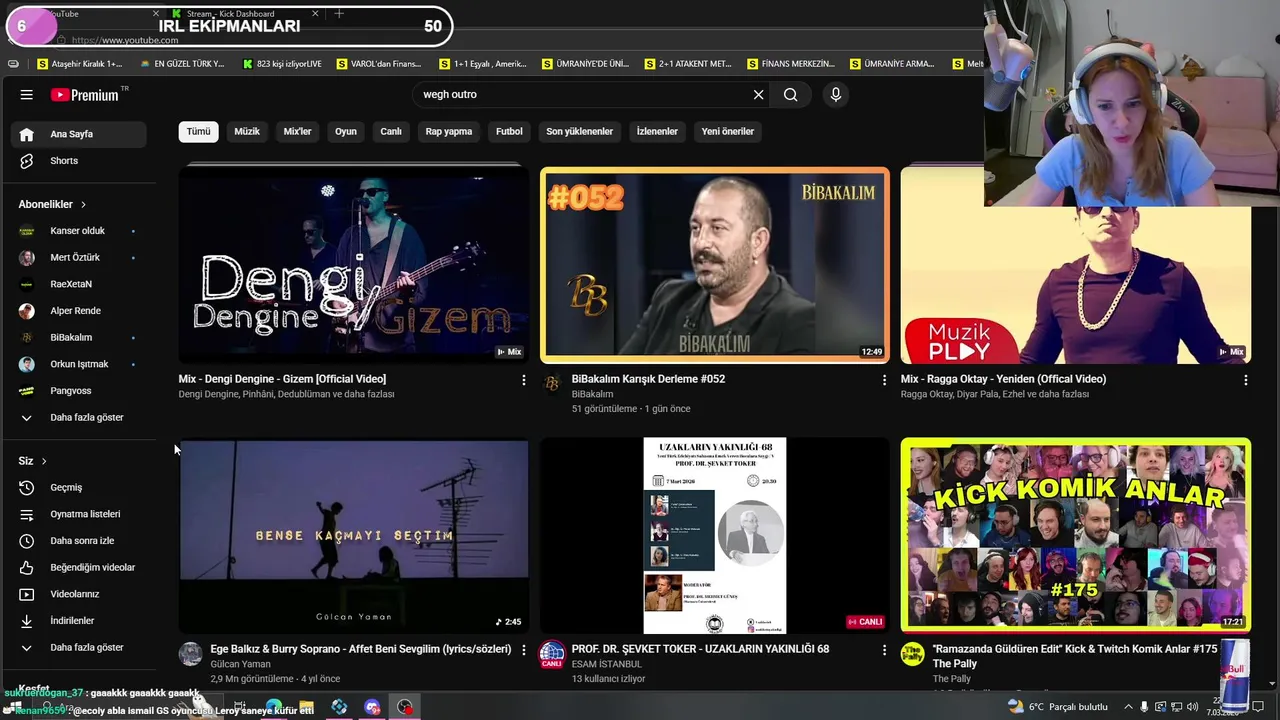Open options menu for Dengi Dengine mix
Viewport: 1280px width, 720px height.
point(523,380)
